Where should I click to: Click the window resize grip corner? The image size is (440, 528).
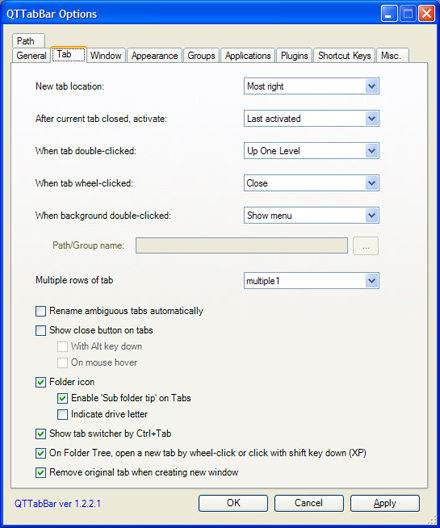point(432,520)
